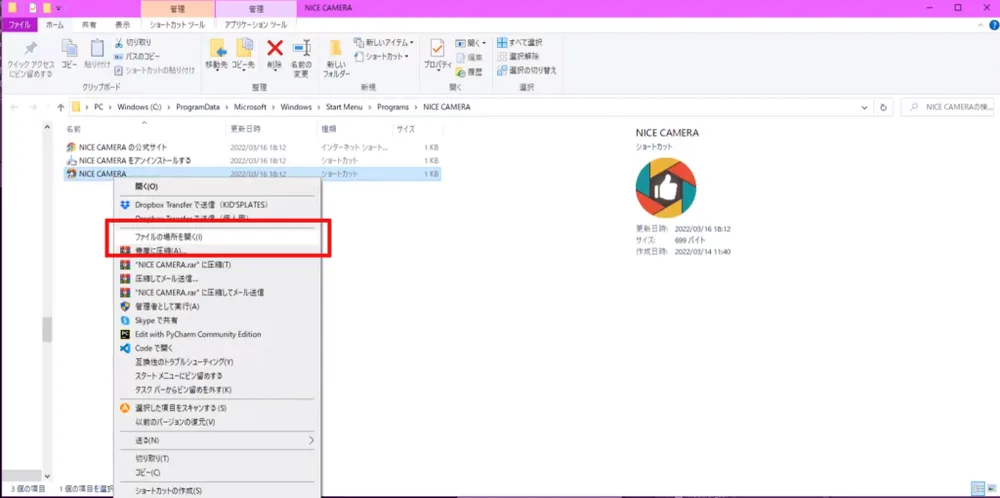Open the ファイル tab
Viewport: 1000px width, 498px height.
coord(19,25)
